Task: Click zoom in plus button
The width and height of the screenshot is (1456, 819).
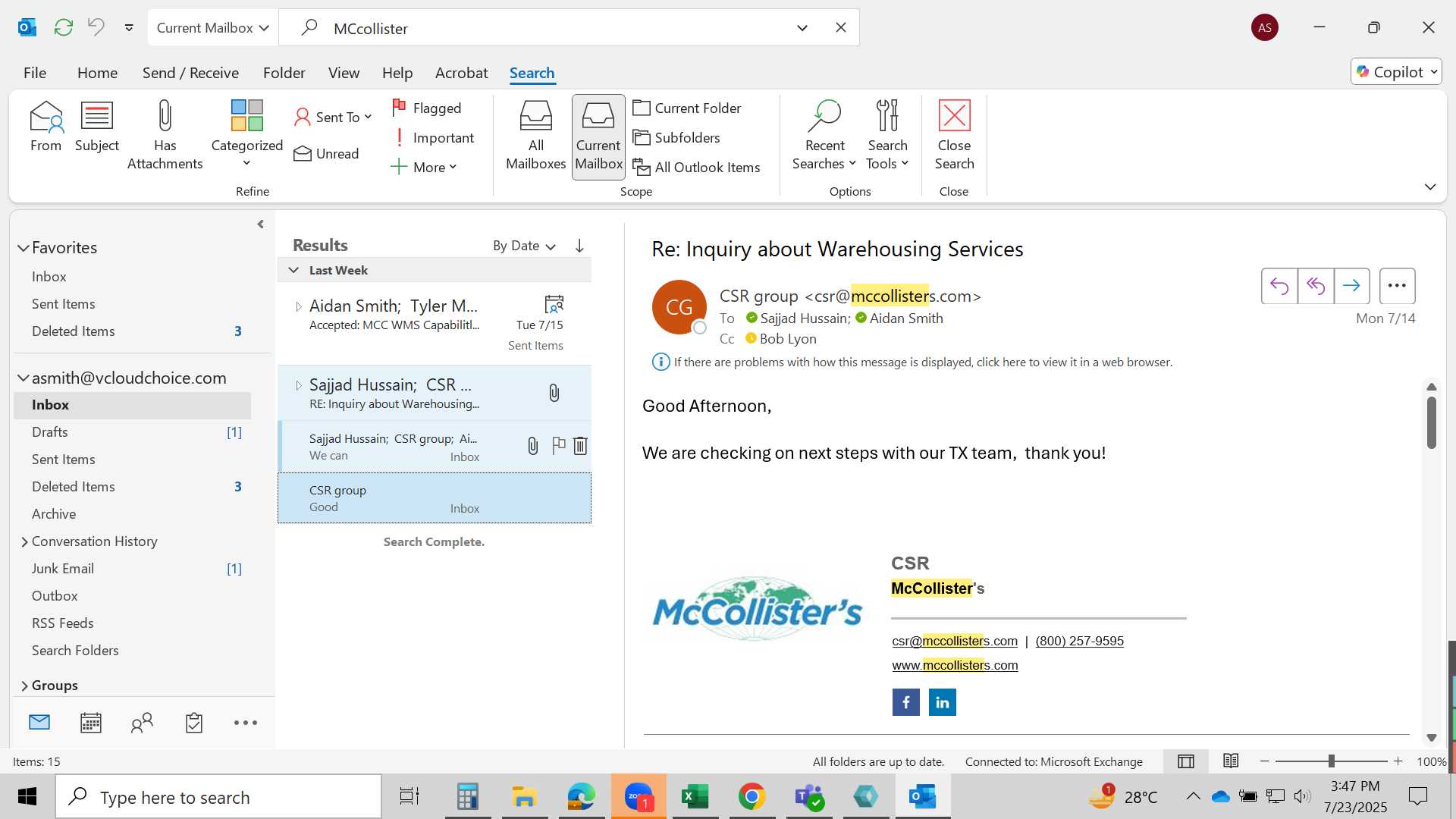Action: [1398, 761]
